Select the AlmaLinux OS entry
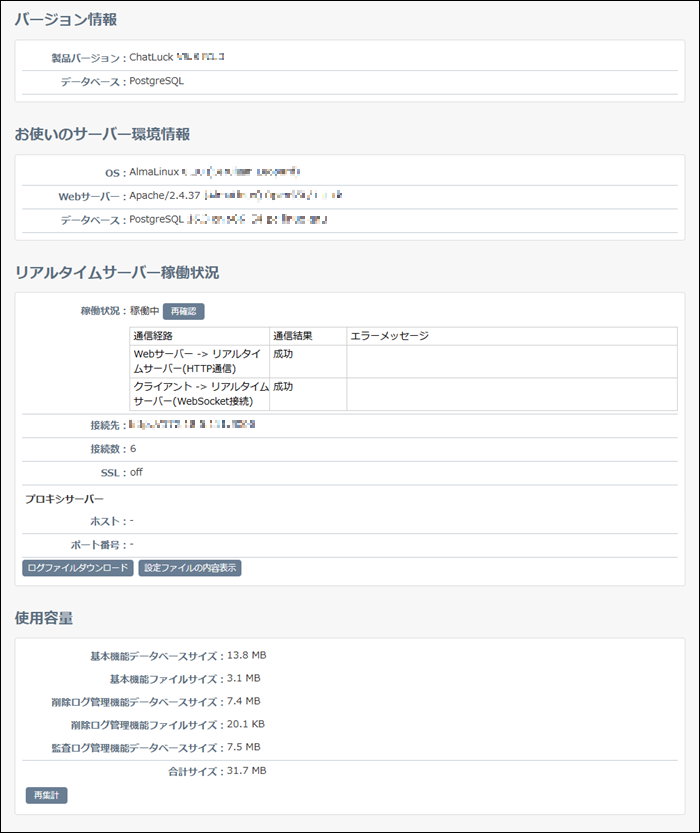 pyautogui.click(x=154, y=172)
